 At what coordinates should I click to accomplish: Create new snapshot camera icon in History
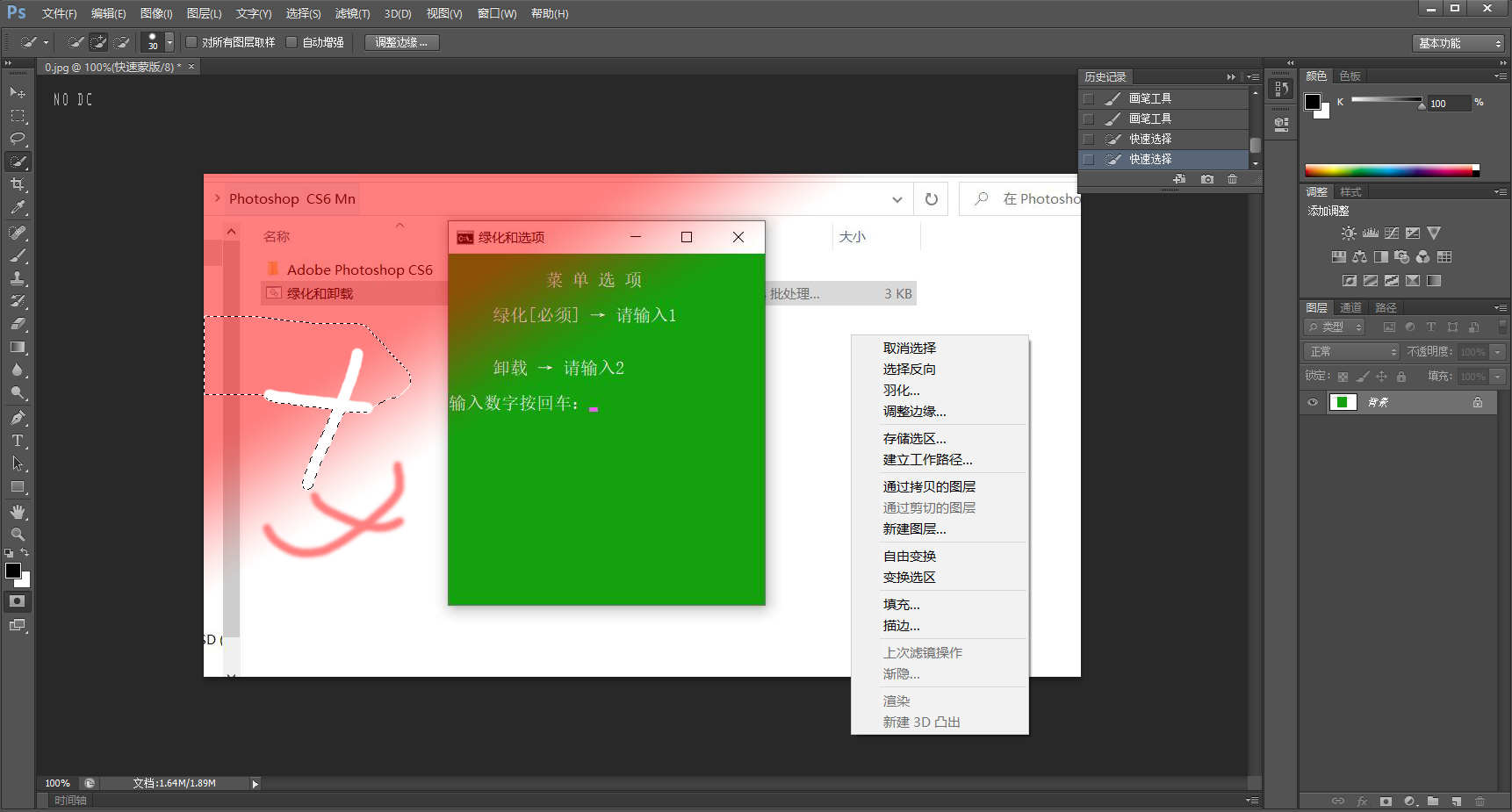click(x=1207, y=179)
